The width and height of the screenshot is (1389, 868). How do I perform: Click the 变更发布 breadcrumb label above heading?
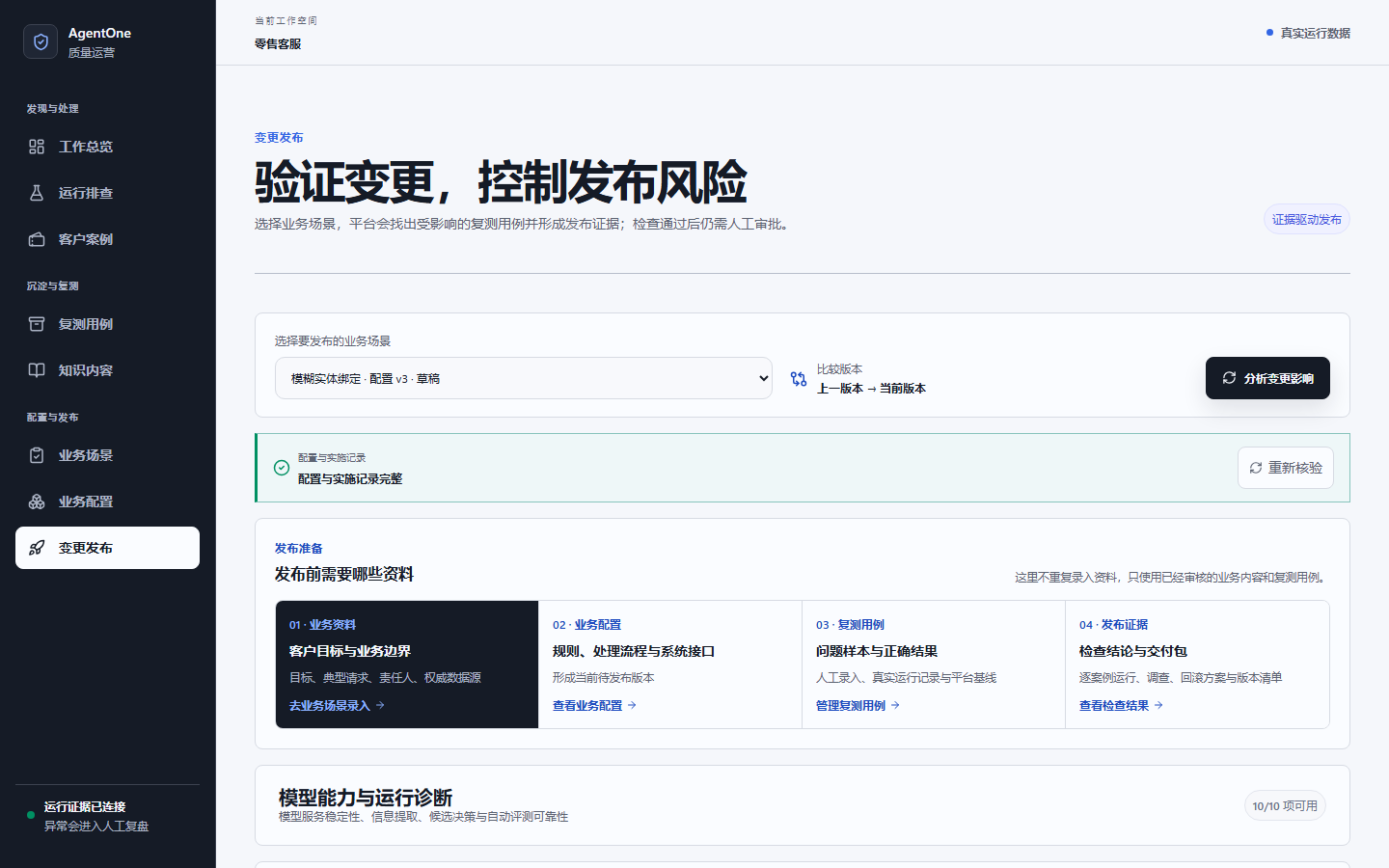[279, 137]
